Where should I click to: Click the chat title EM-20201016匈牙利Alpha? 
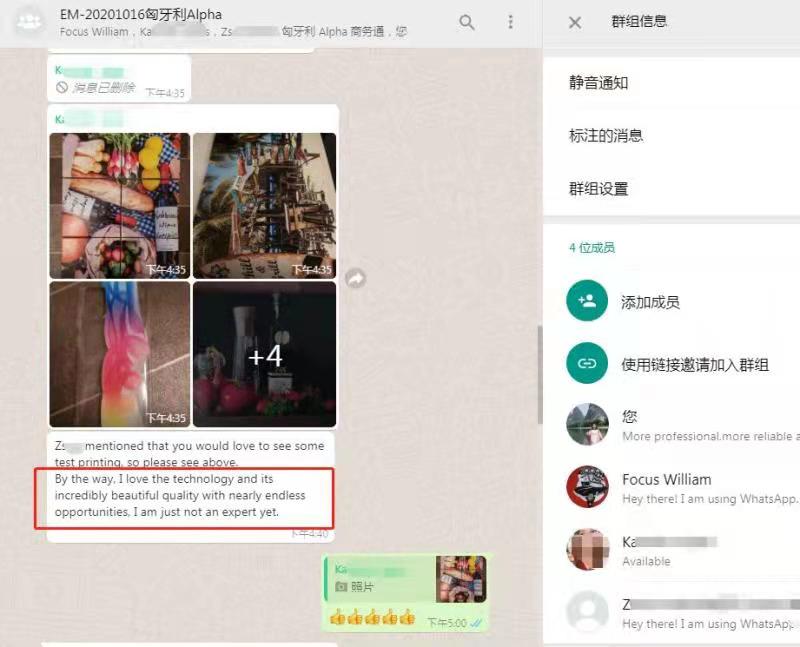pos(141,14)
